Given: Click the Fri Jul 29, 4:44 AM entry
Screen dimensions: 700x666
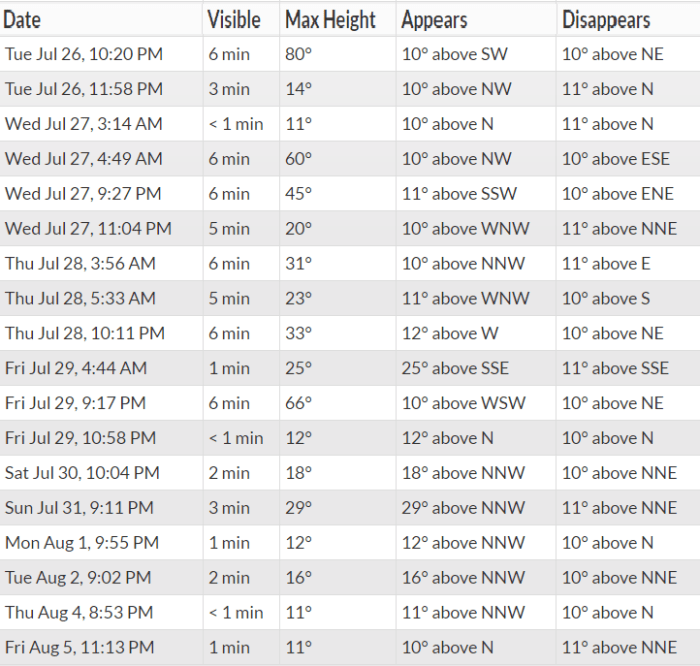Looking at the screenshot, I should [x=76, y=368].
